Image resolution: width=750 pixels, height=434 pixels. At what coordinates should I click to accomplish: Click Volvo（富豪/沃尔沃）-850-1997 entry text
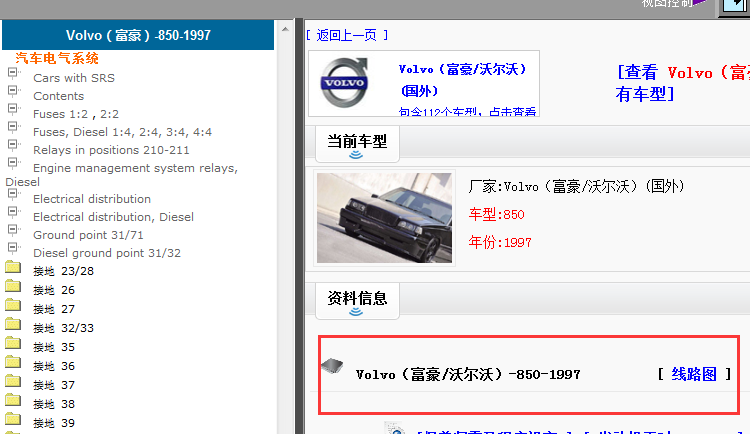click(x=468, y=374)
